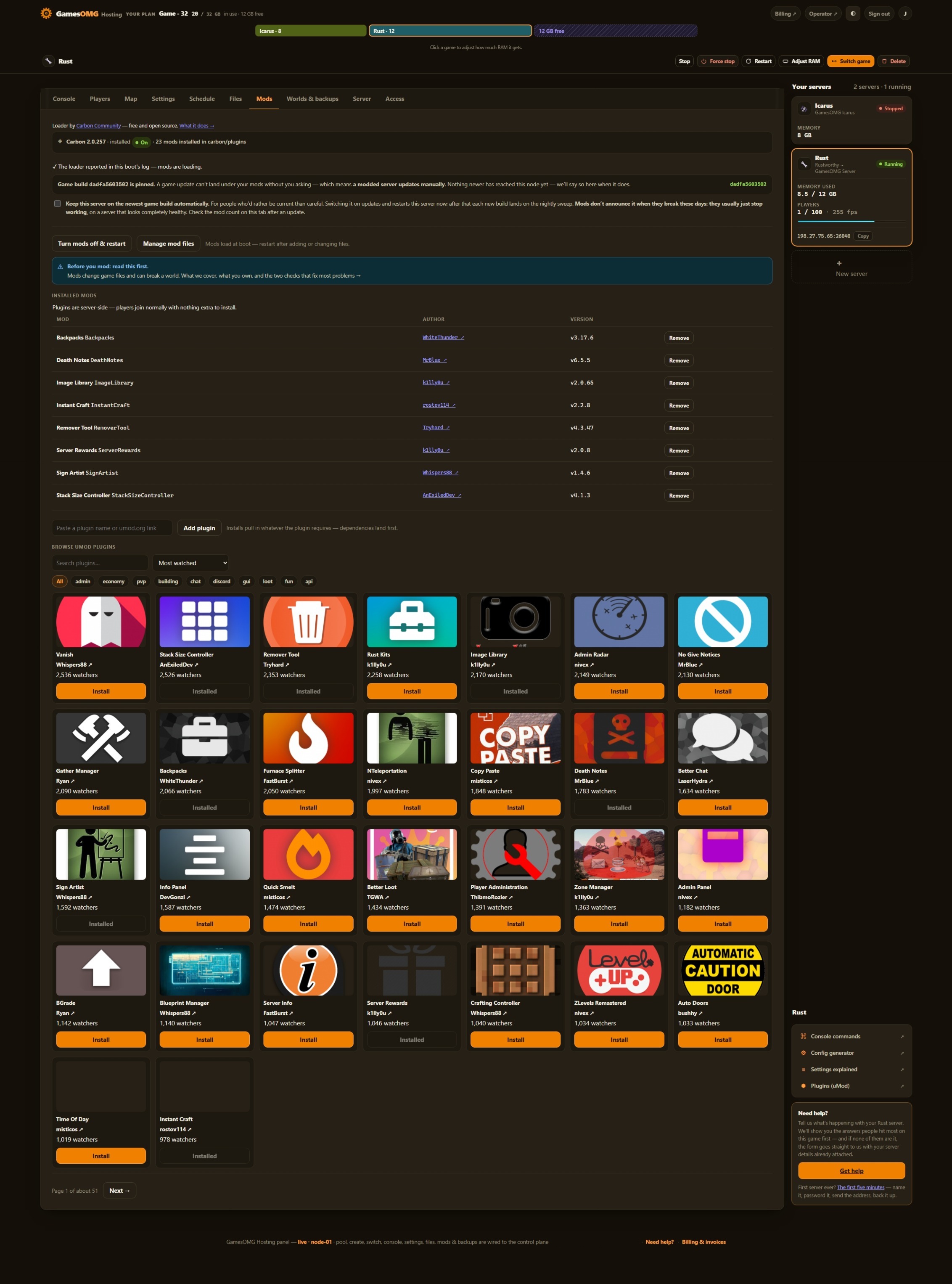Click the Crafting Controller plugin image
This screenshot has height=1284, width=952.
point(515,970)
